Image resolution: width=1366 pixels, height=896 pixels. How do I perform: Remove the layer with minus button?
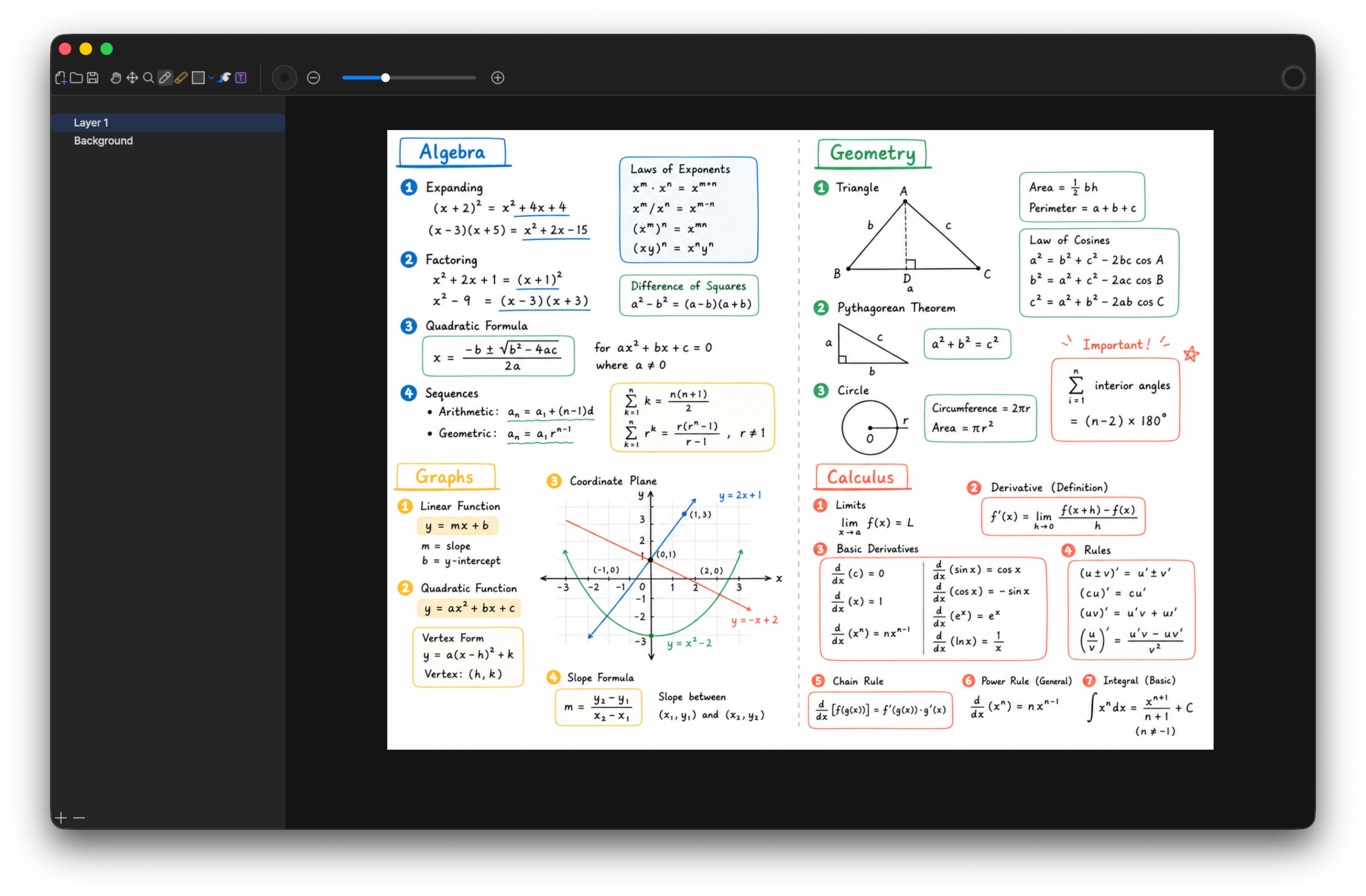79,817
